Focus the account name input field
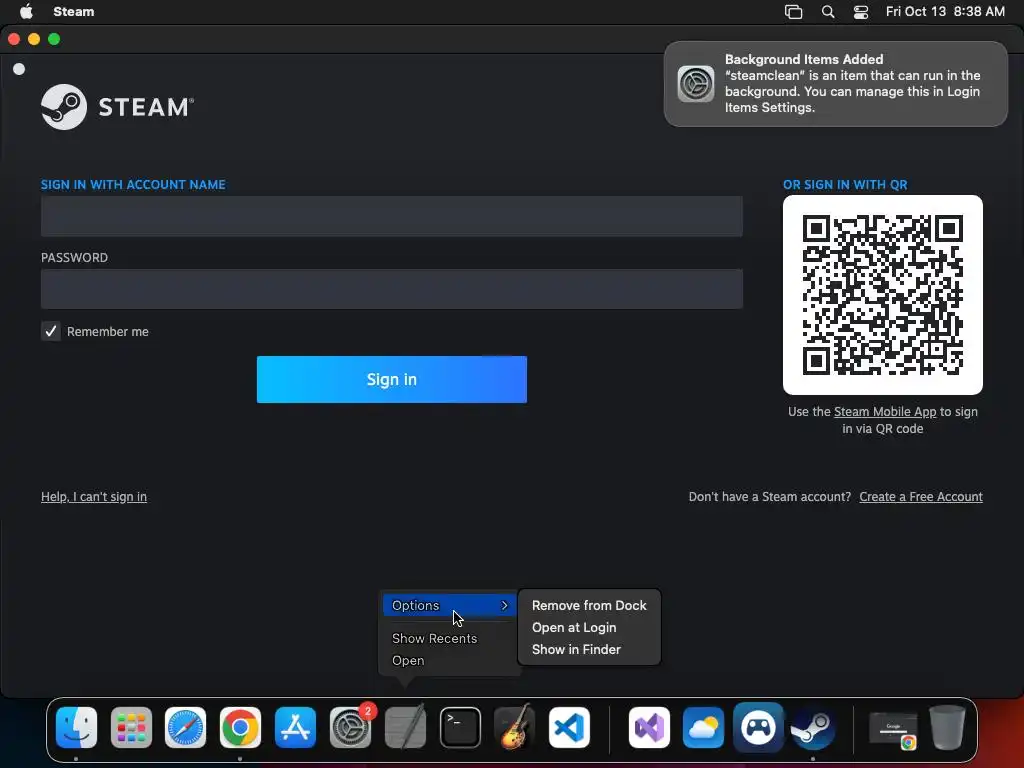 point(392,216)
